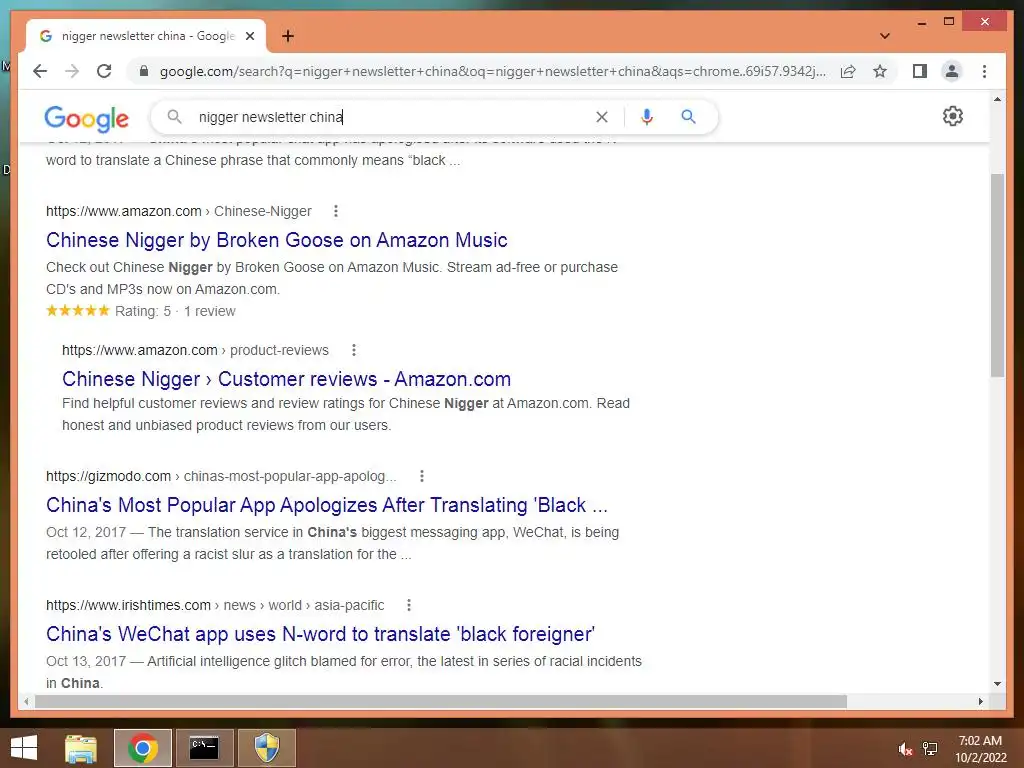Open the Chrome side panel

[x=920, y=71]
